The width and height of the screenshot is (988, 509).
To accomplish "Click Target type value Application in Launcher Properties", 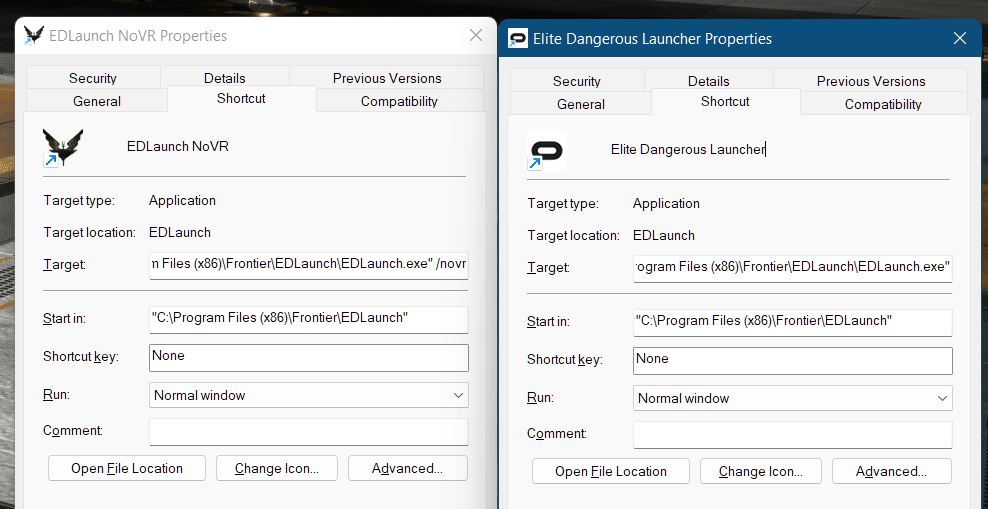I will point(666,204).
